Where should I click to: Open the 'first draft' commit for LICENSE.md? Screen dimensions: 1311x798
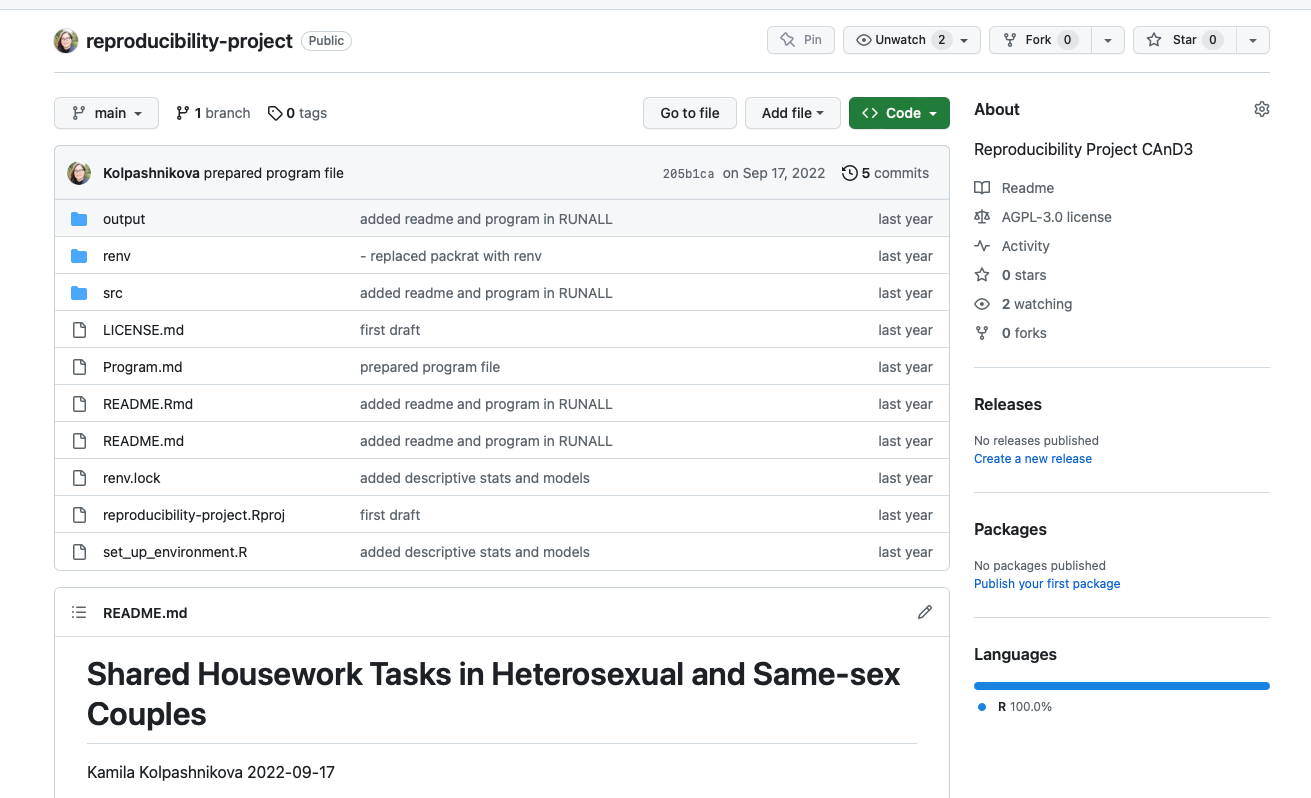point(390,330)
